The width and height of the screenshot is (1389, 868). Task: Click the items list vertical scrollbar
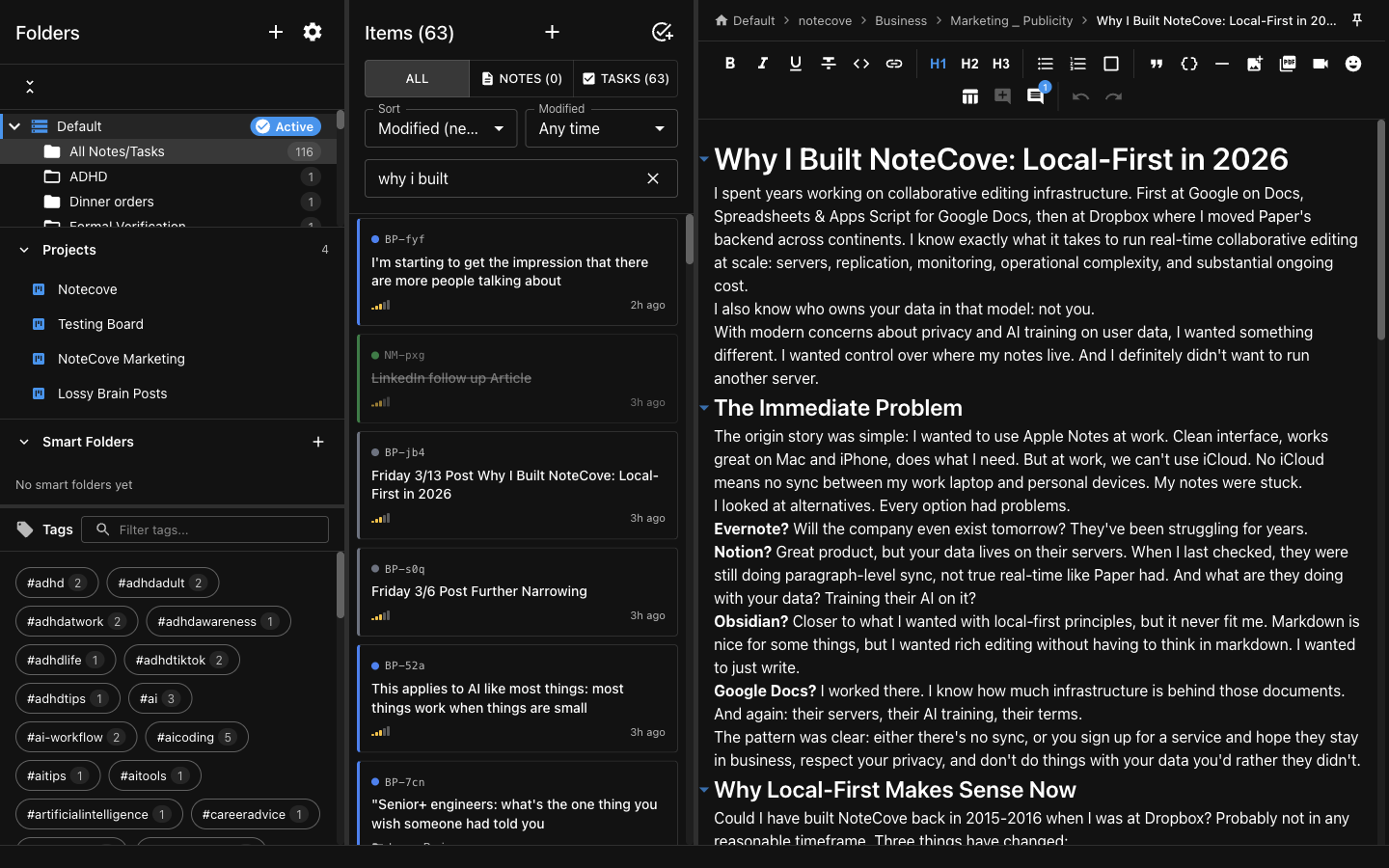[690, 238]
